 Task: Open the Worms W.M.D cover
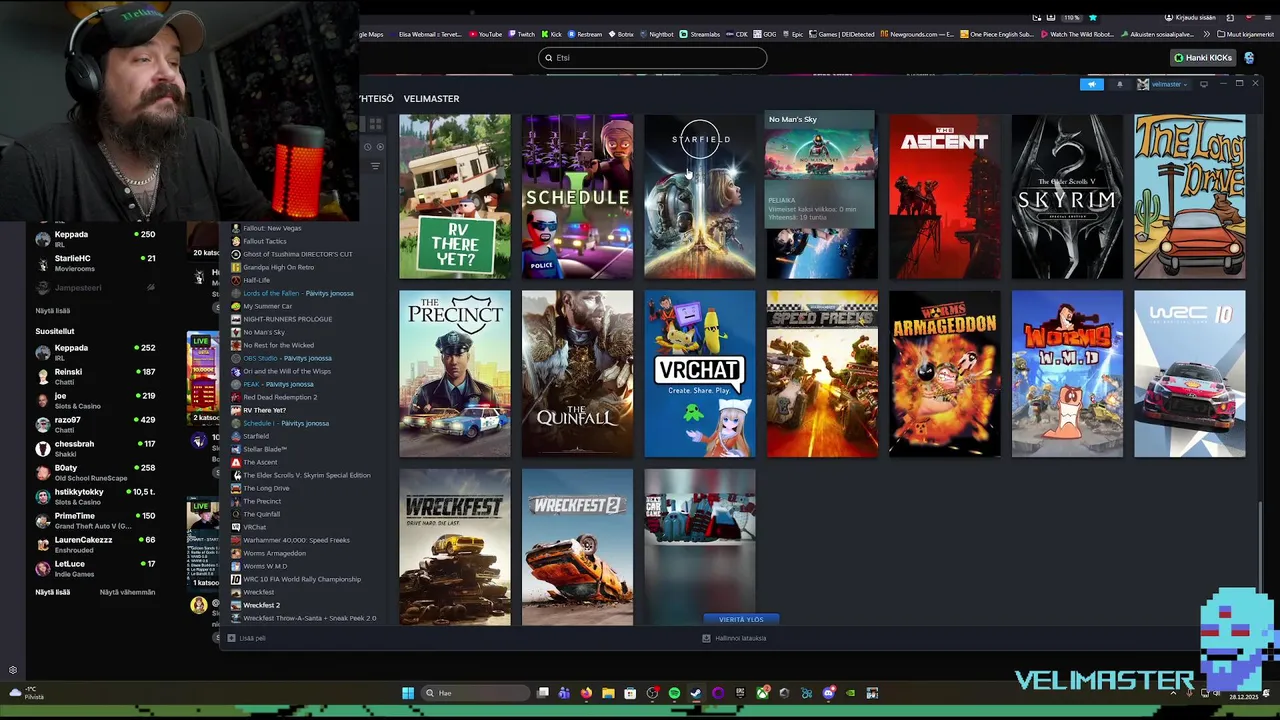1067,373
